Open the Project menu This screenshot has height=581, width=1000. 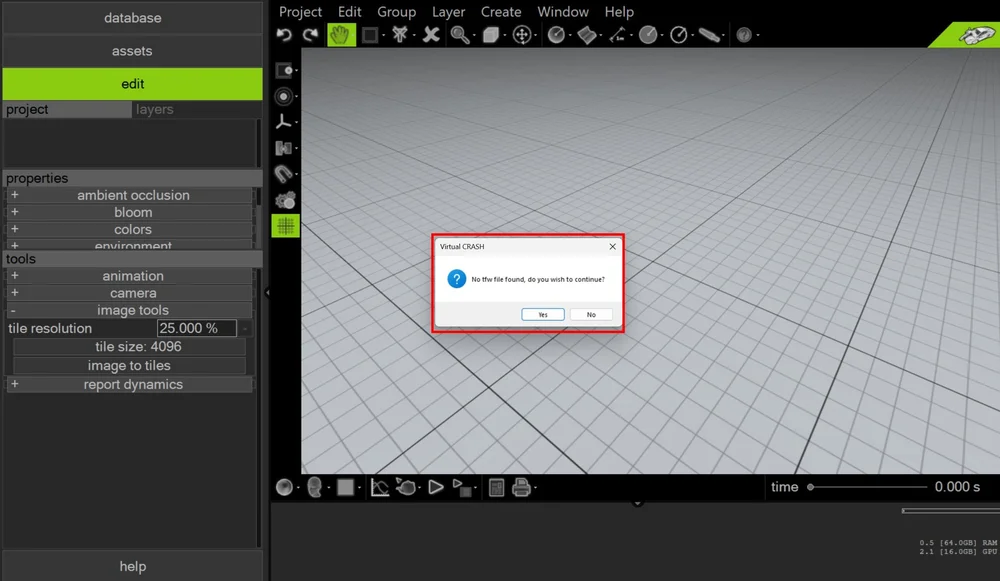click(x=300, y=11)
